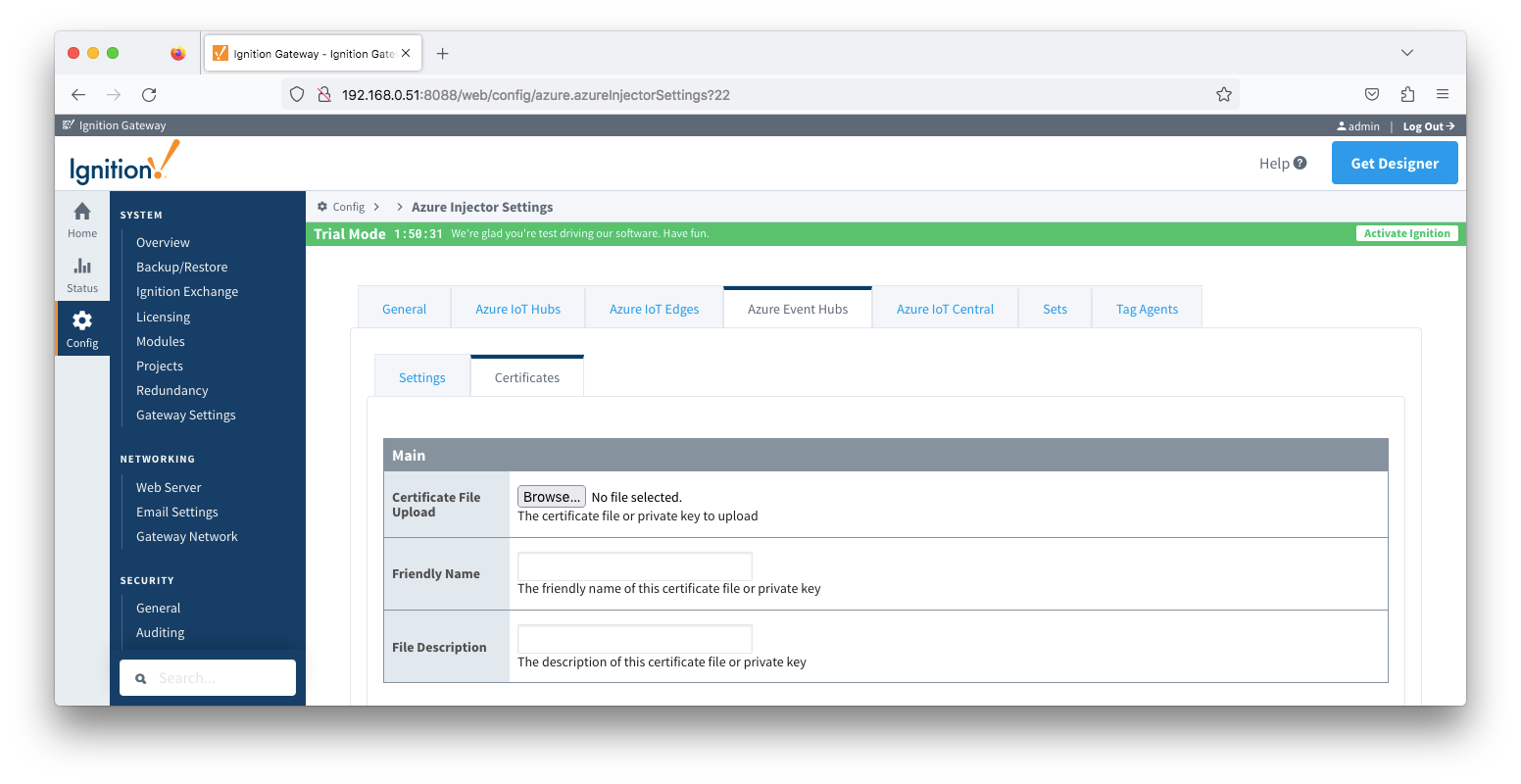Viewport: 1521px width, 784px height.
Task: Click the Home icon in sidebar
Action: tap(82, 213)
